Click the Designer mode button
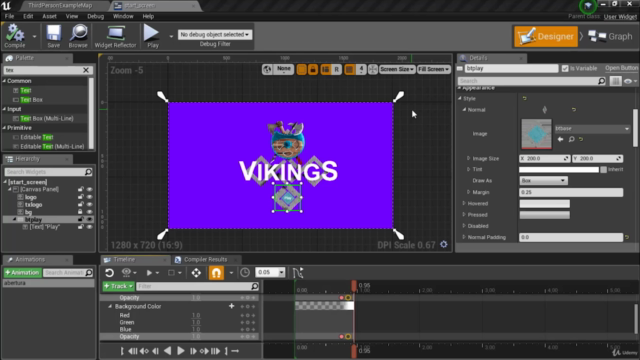 pyautogui.click(x=546, y=36)
